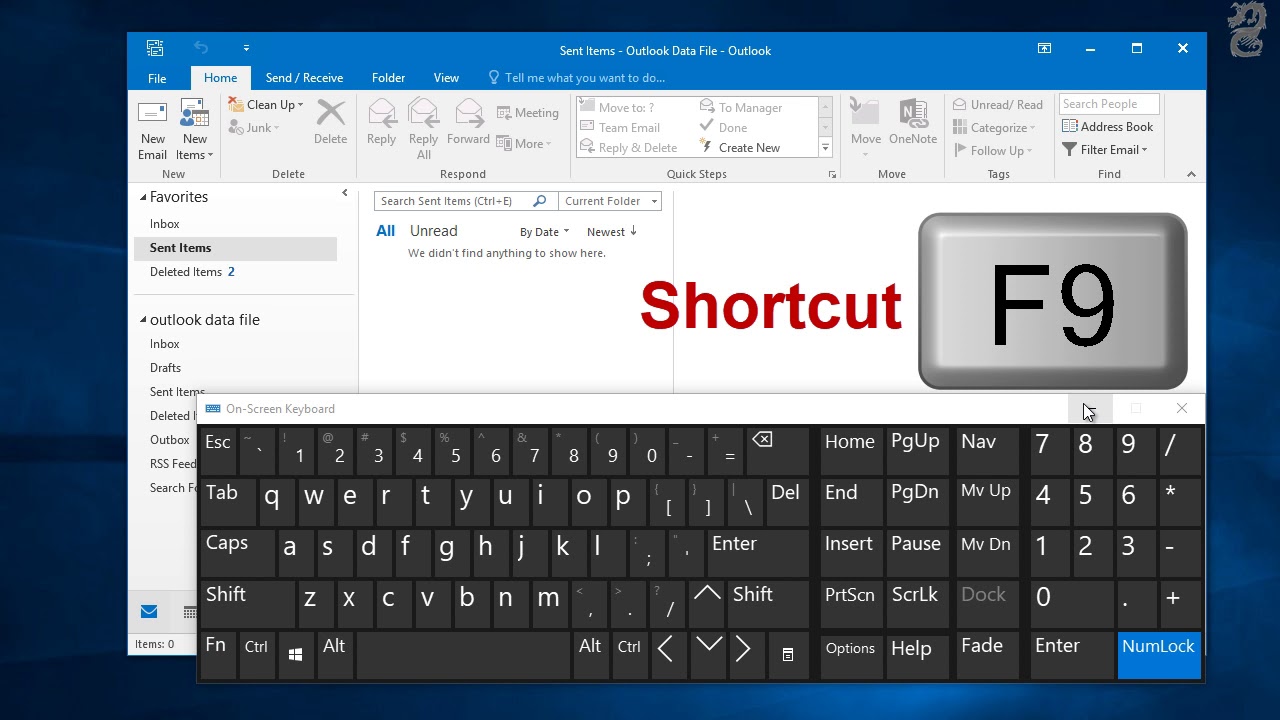Screen dimensions: 1280x720
Task: Click the context menu key on the keyboard
Action: 788,654
